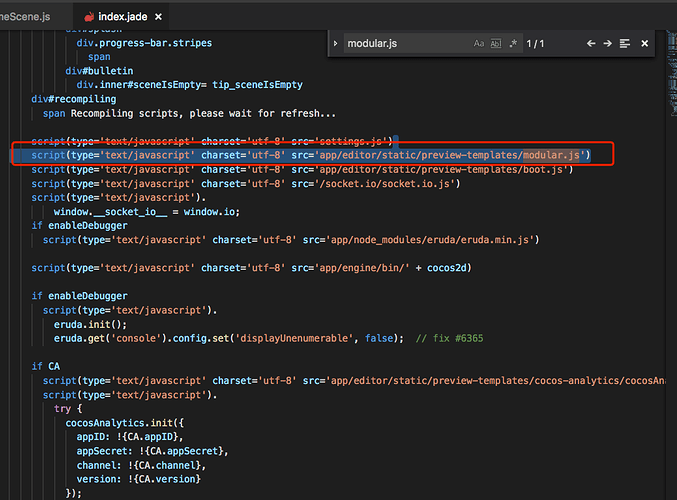Go to previous match in find widget
The image size is (677, 500).
point(591,44)
